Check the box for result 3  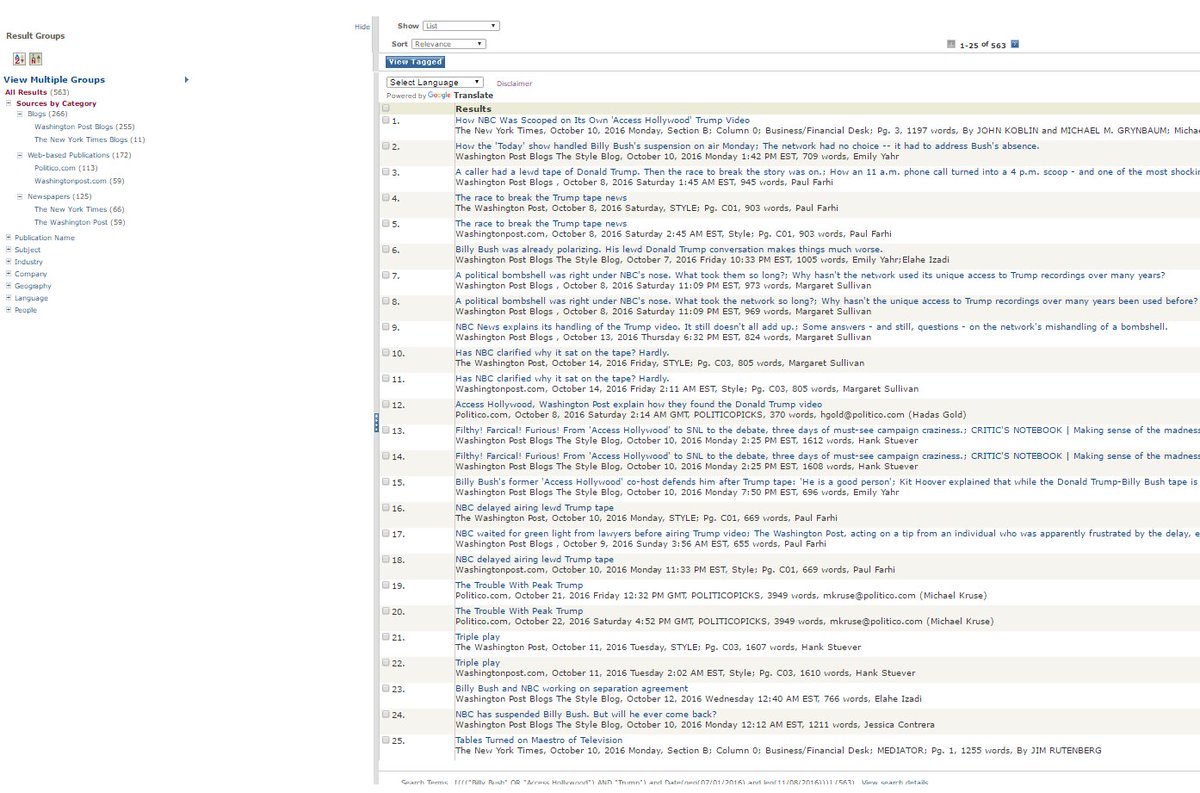click(386, 172)
